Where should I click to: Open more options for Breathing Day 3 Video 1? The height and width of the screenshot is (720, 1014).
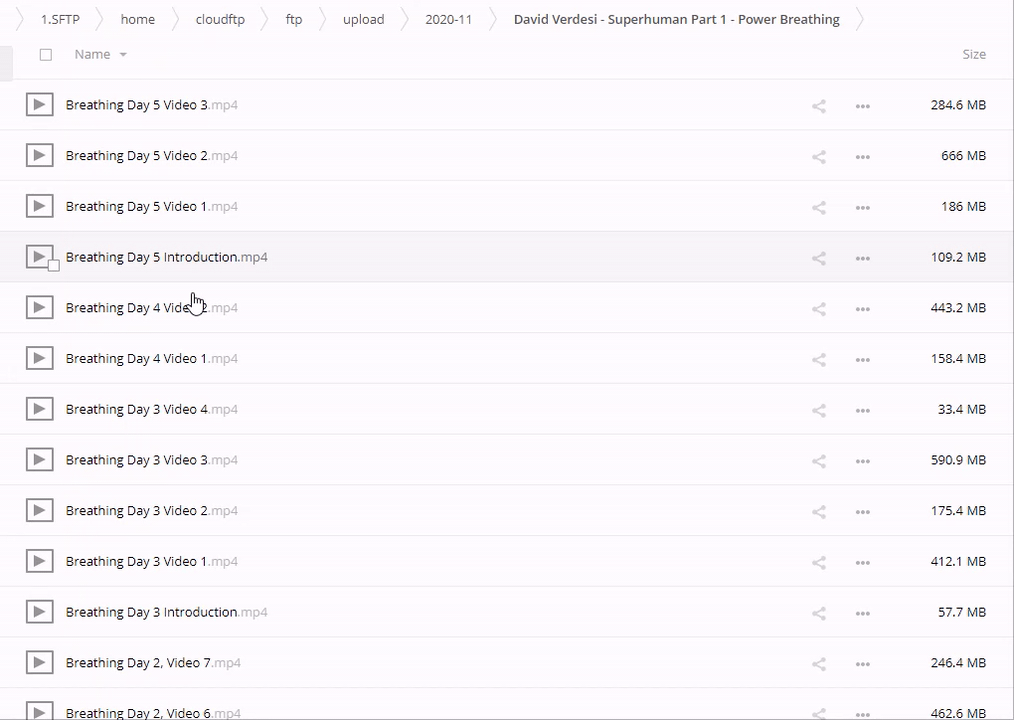(862, 562)
